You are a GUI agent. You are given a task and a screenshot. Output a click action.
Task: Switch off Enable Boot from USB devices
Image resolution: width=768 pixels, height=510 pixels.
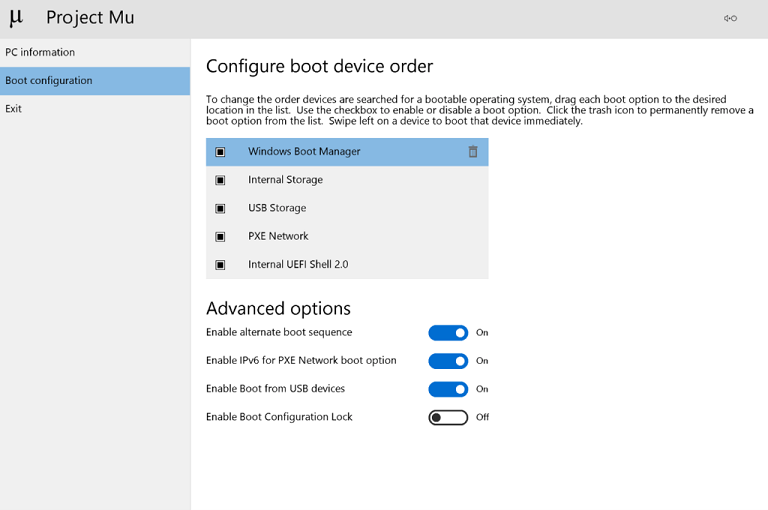pos(448,389)
